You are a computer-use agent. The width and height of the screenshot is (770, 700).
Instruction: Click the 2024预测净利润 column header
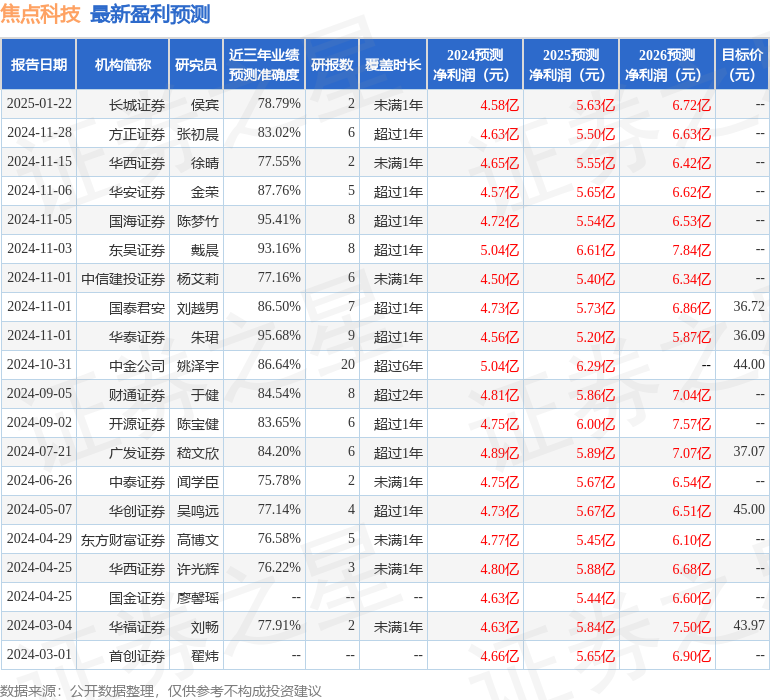click(475, 65)
